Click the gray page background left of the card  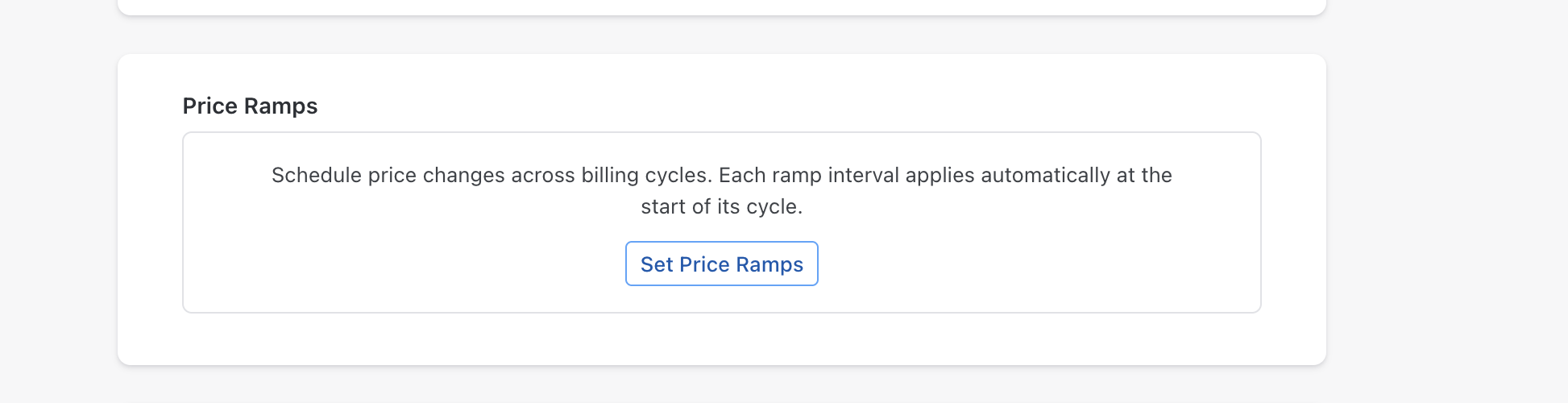(58, 201)
